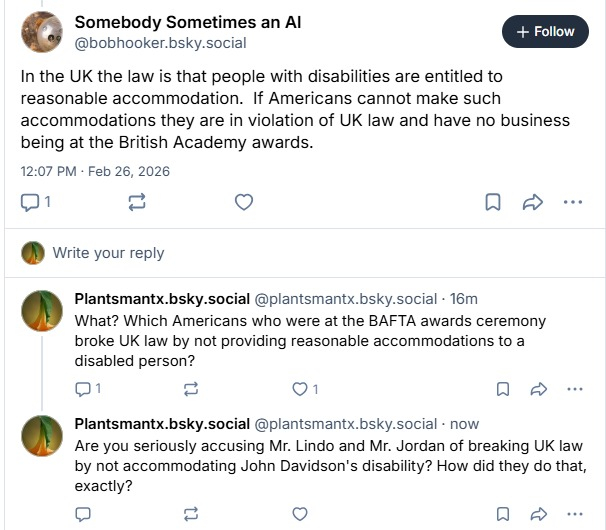Open more options menu on main post
The image size is (606, 530).
572,202
